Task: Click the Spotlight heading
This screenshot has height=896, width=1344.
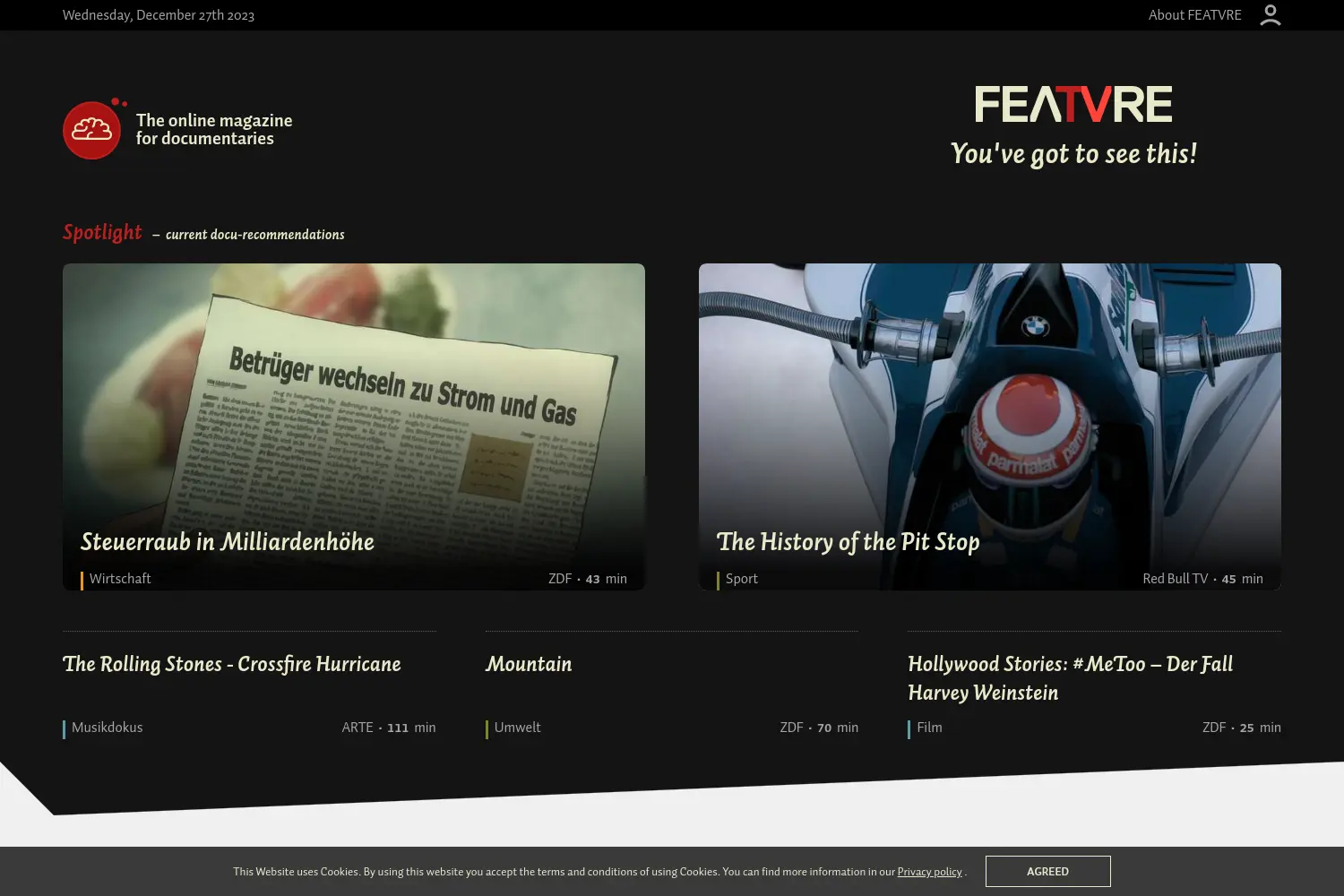Action: coord(102,232)
